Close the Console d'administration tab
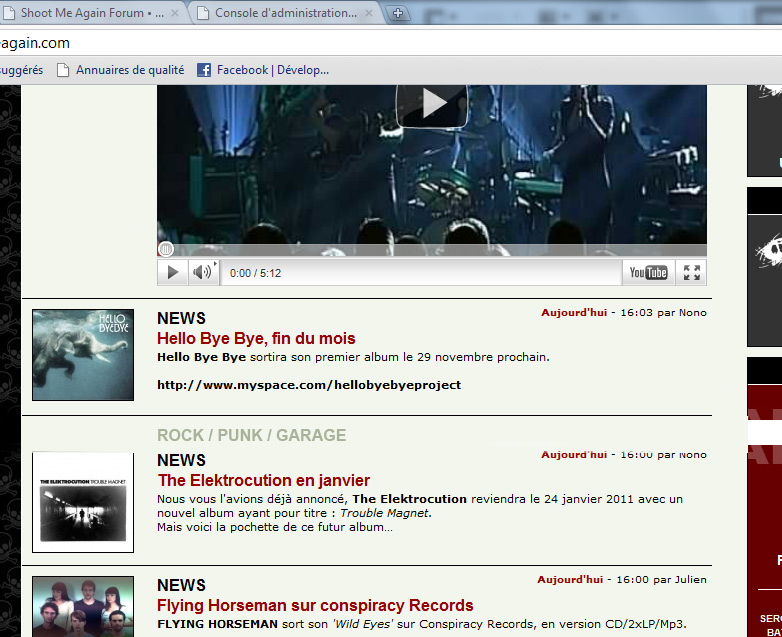The image size is (782, 637). point(369,13)
